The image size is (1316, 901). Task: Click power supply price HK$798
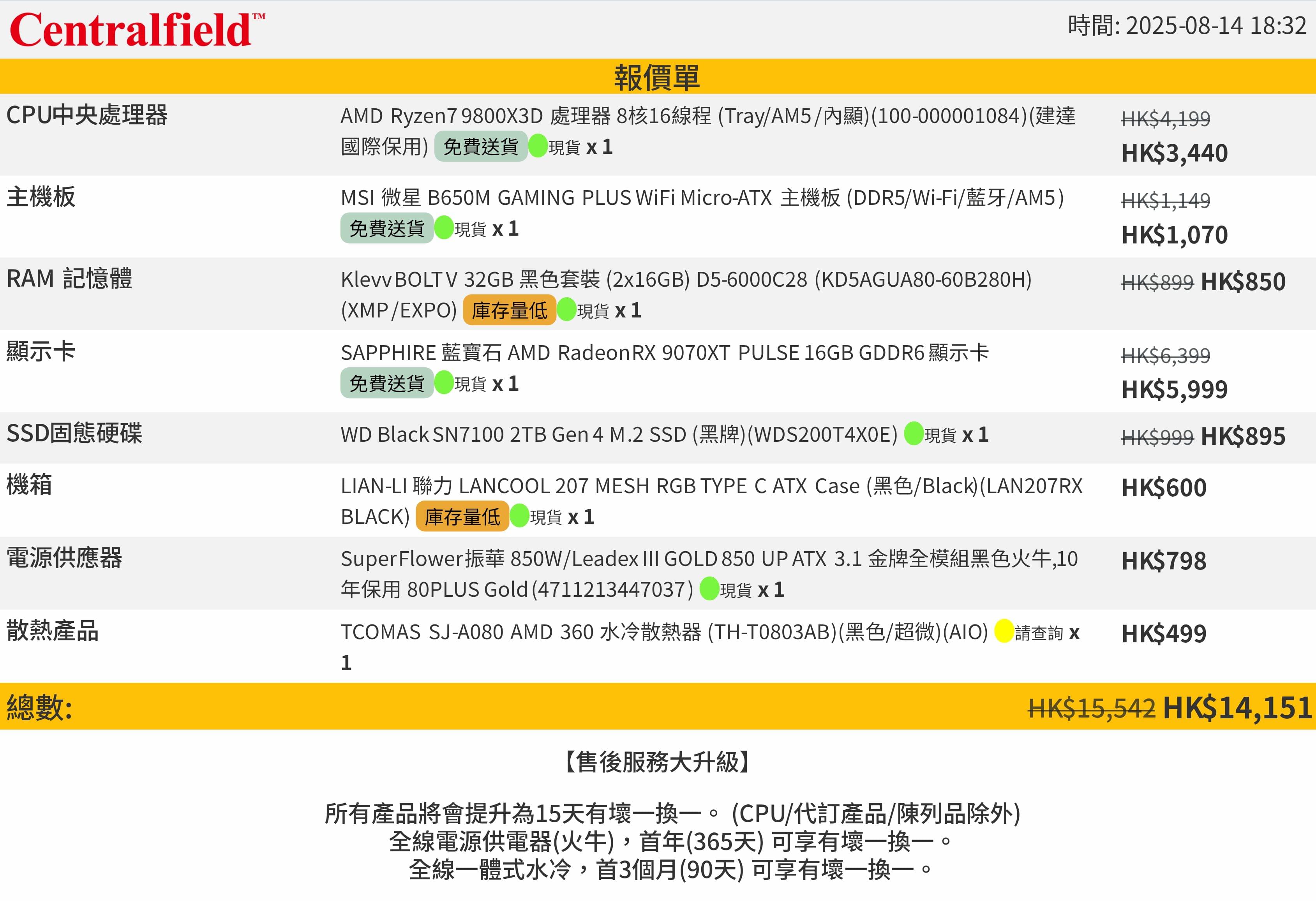[1164, 561]
